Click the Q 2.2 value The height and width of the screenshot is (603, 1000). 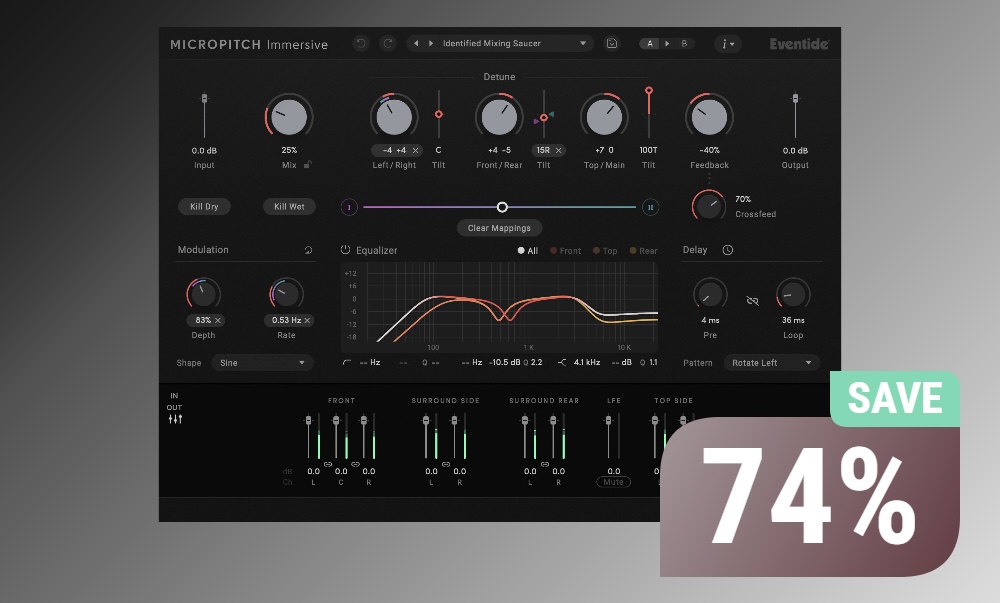tap(533, 362)
